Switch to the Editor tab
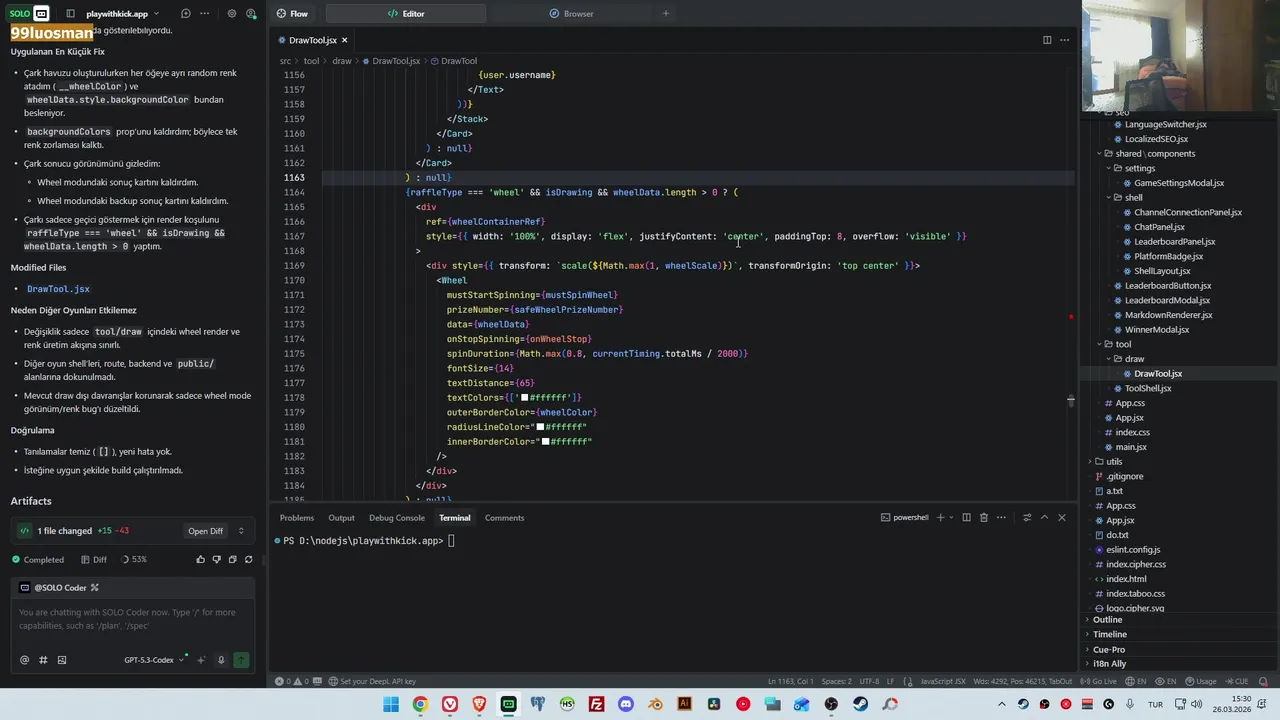 [406, 14]
